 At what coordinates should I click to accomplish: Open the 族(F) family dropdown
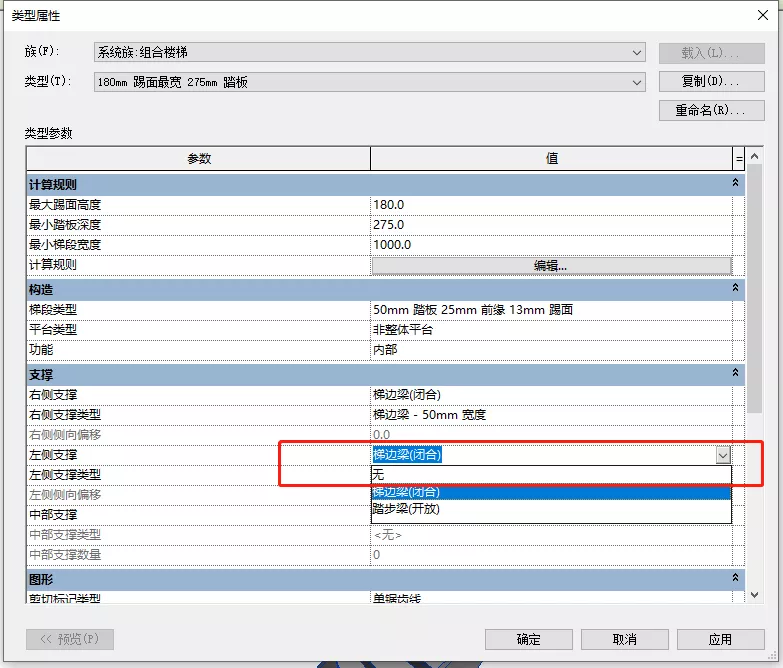(x=637, y=52)
